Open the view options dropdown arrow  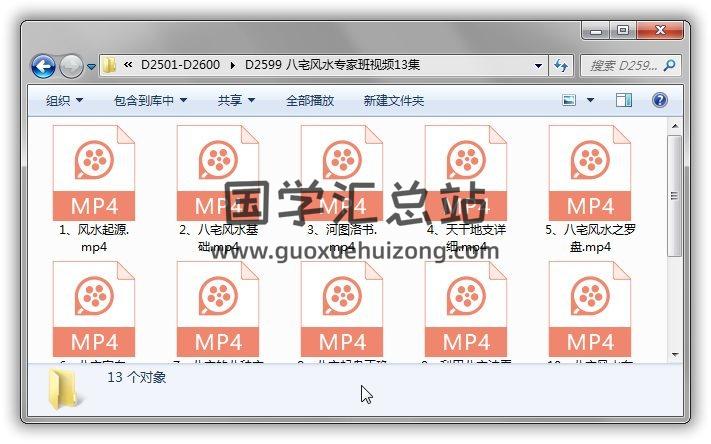590,100
